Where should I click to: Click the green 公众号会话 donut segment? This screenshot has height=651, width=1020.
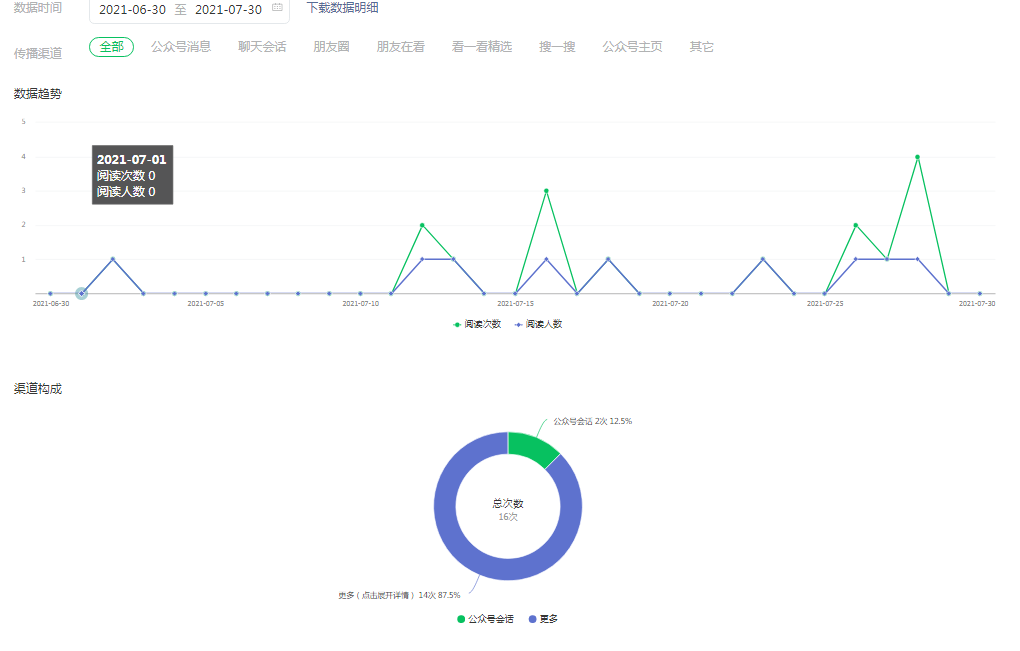click(x=530, y=448)
